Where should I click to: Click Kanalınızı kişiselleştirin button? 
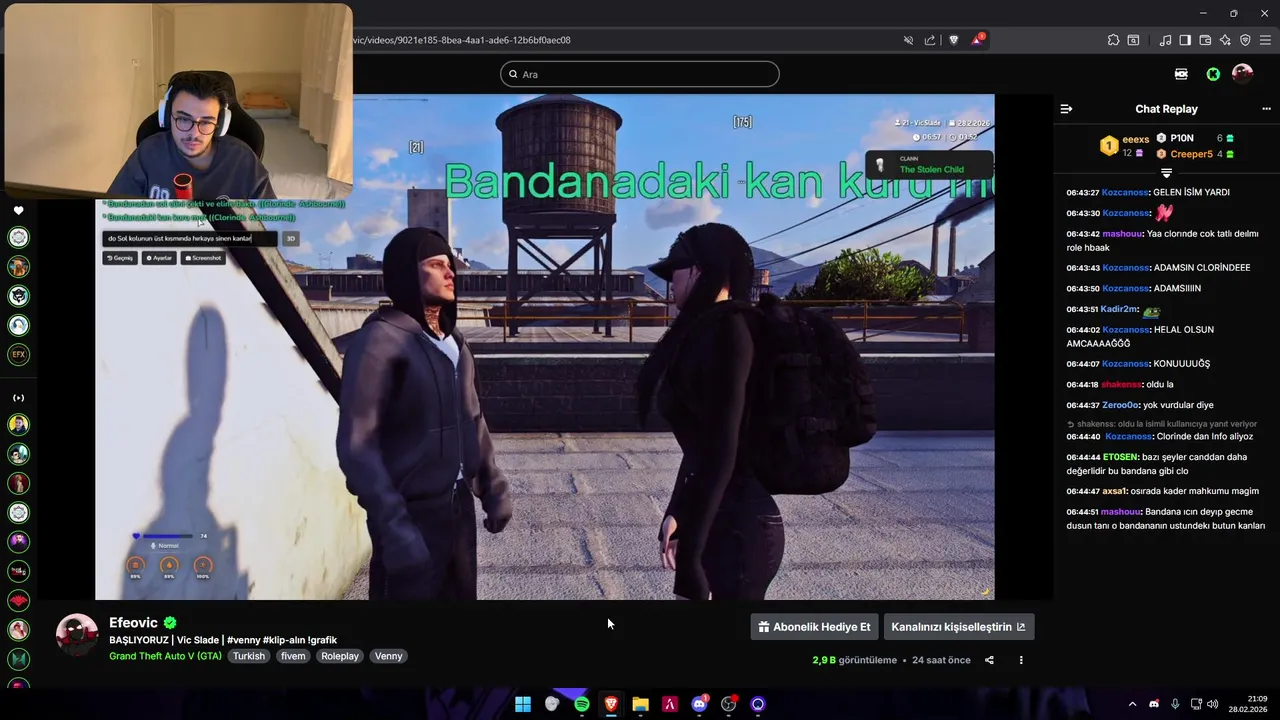[x=958, y=627]
